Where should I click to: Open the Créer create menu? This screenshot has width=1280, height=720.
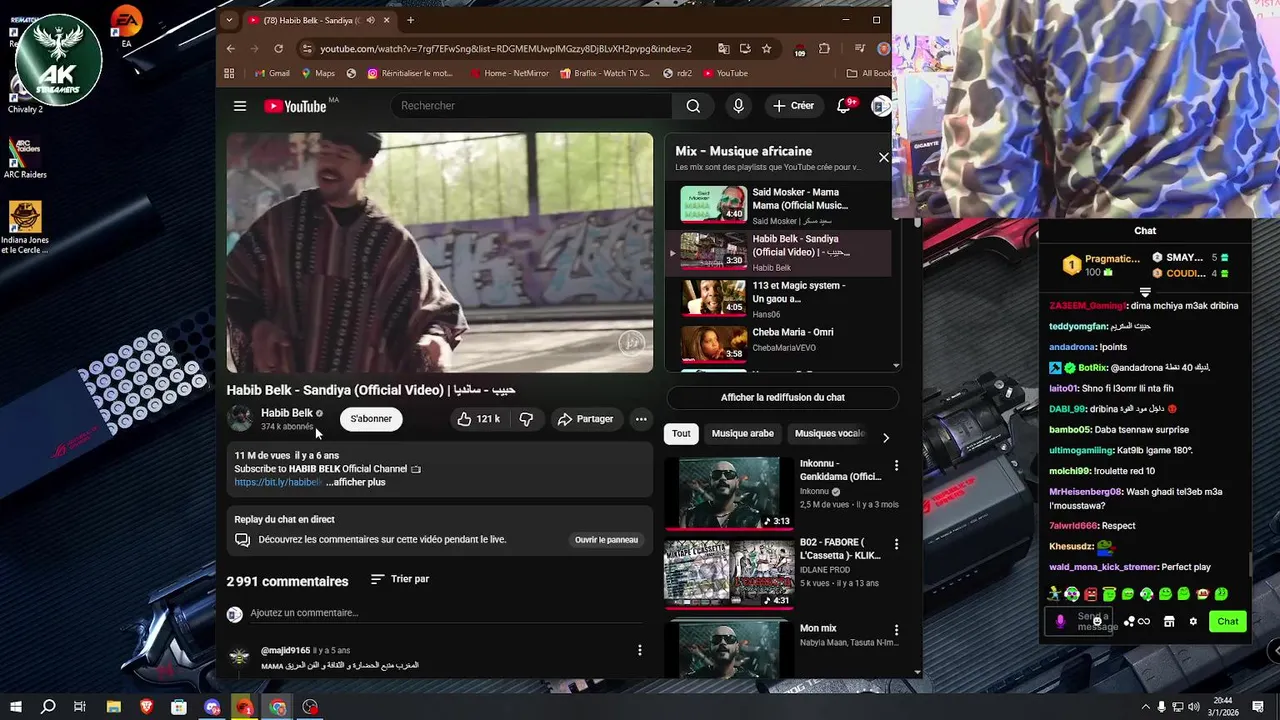(x=793, y=106)
